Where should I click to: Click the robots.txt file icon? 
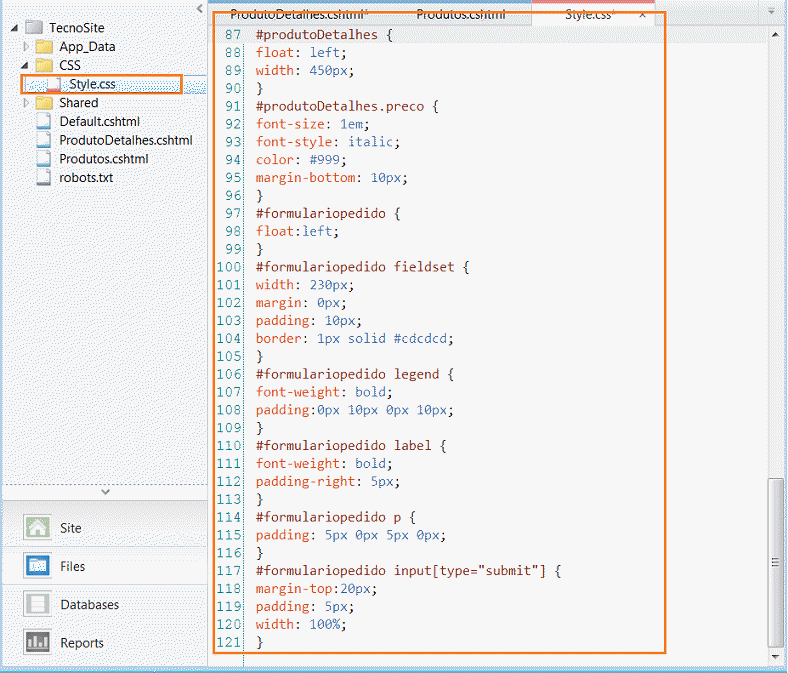(44, 177)
